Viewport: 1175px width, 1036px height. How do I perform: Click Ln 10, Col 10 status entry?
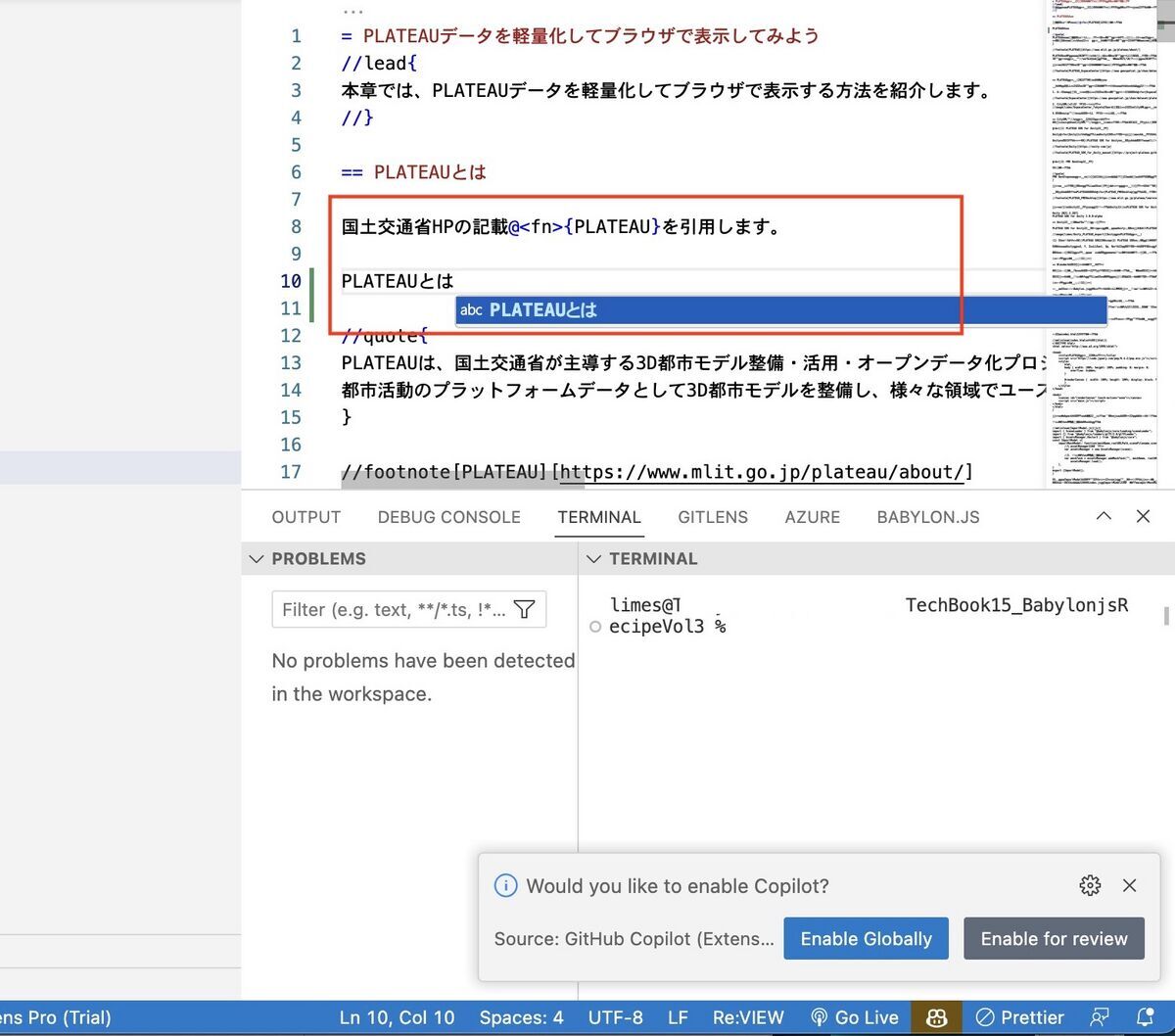[x=397, y=1017]
